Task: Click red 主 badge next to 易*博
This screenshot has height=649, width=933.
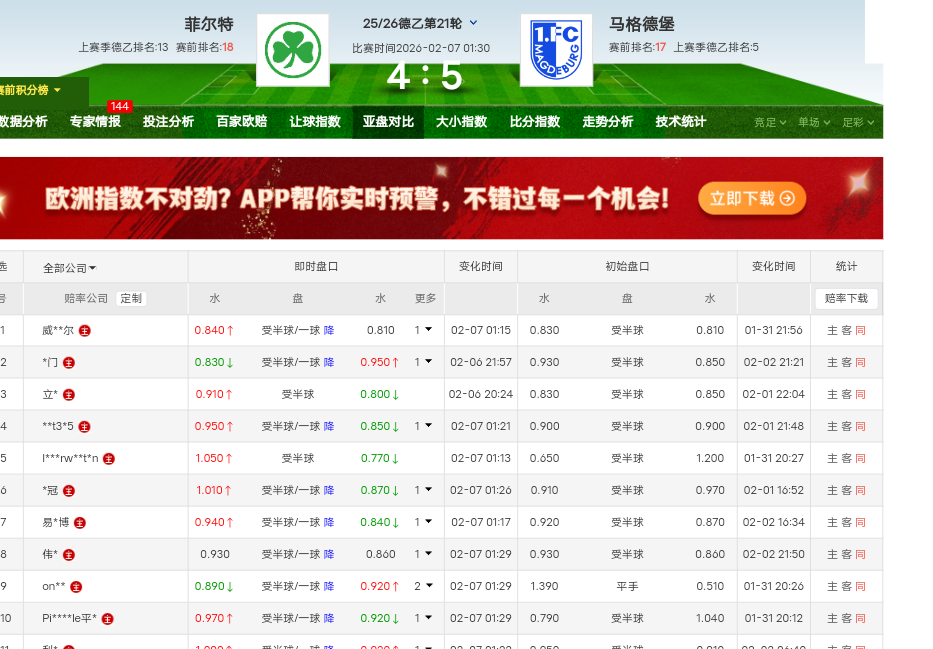Action: click(x=80, y=523)
